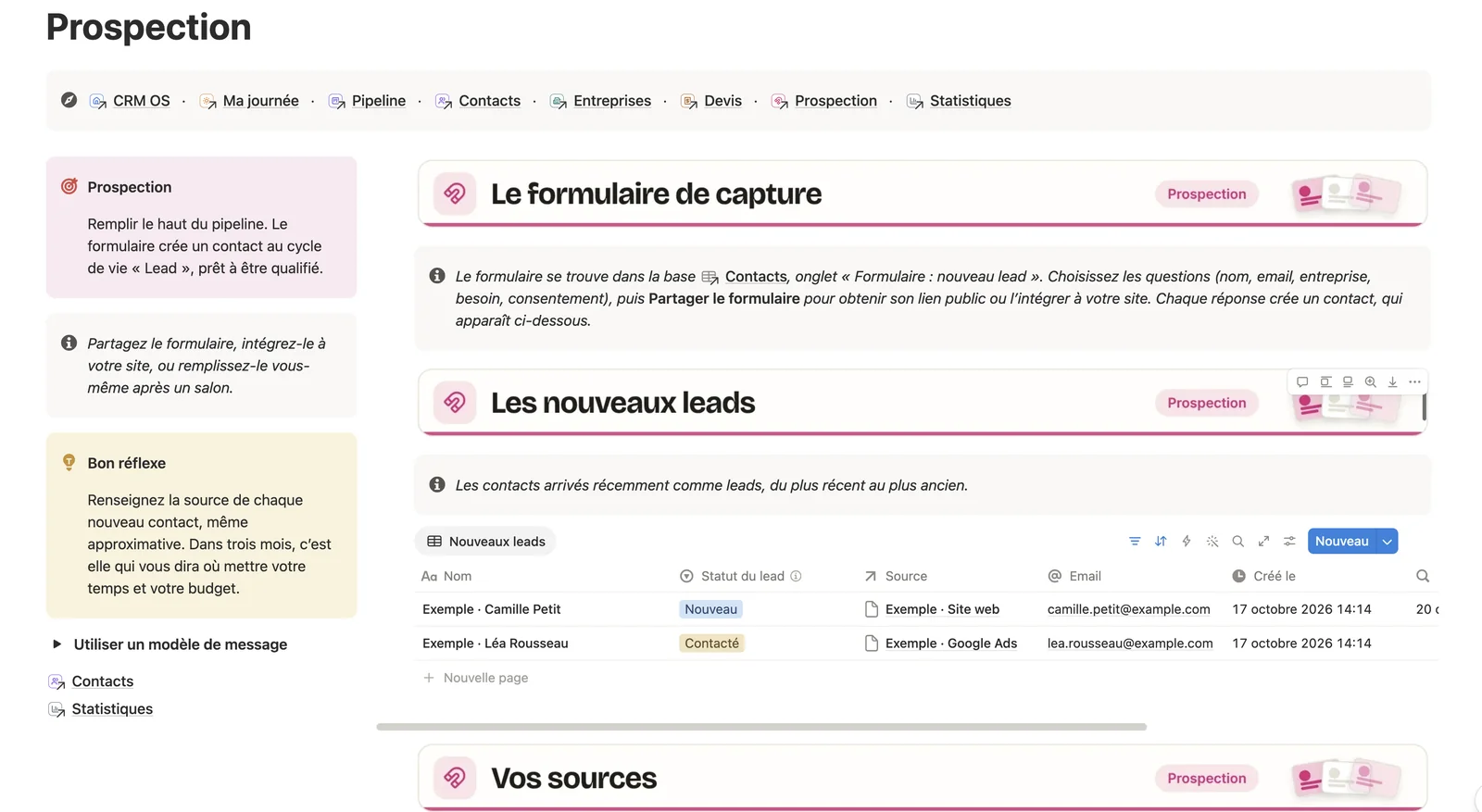The height and width of the screenshot is (812, 1482).
Task: Open the 'Exemple · Camille Petit' row
Action: (x=492, y=609)
